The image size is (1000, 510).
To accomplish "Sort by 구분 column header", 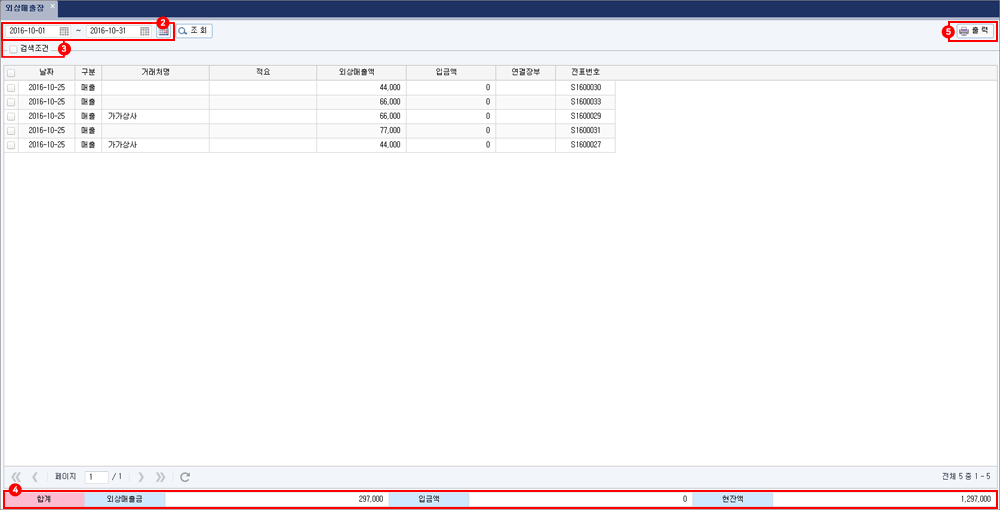I will pyautogui.click(x=88, y=73).
